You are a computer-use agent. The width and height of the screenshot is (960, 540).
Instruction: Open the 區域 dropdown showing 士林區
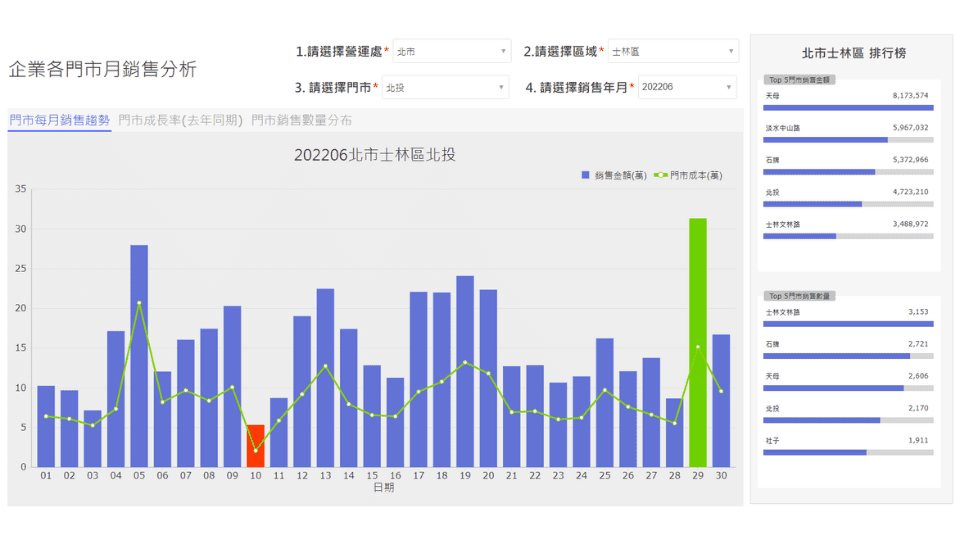pyautogui.click(x=673, y=51)
